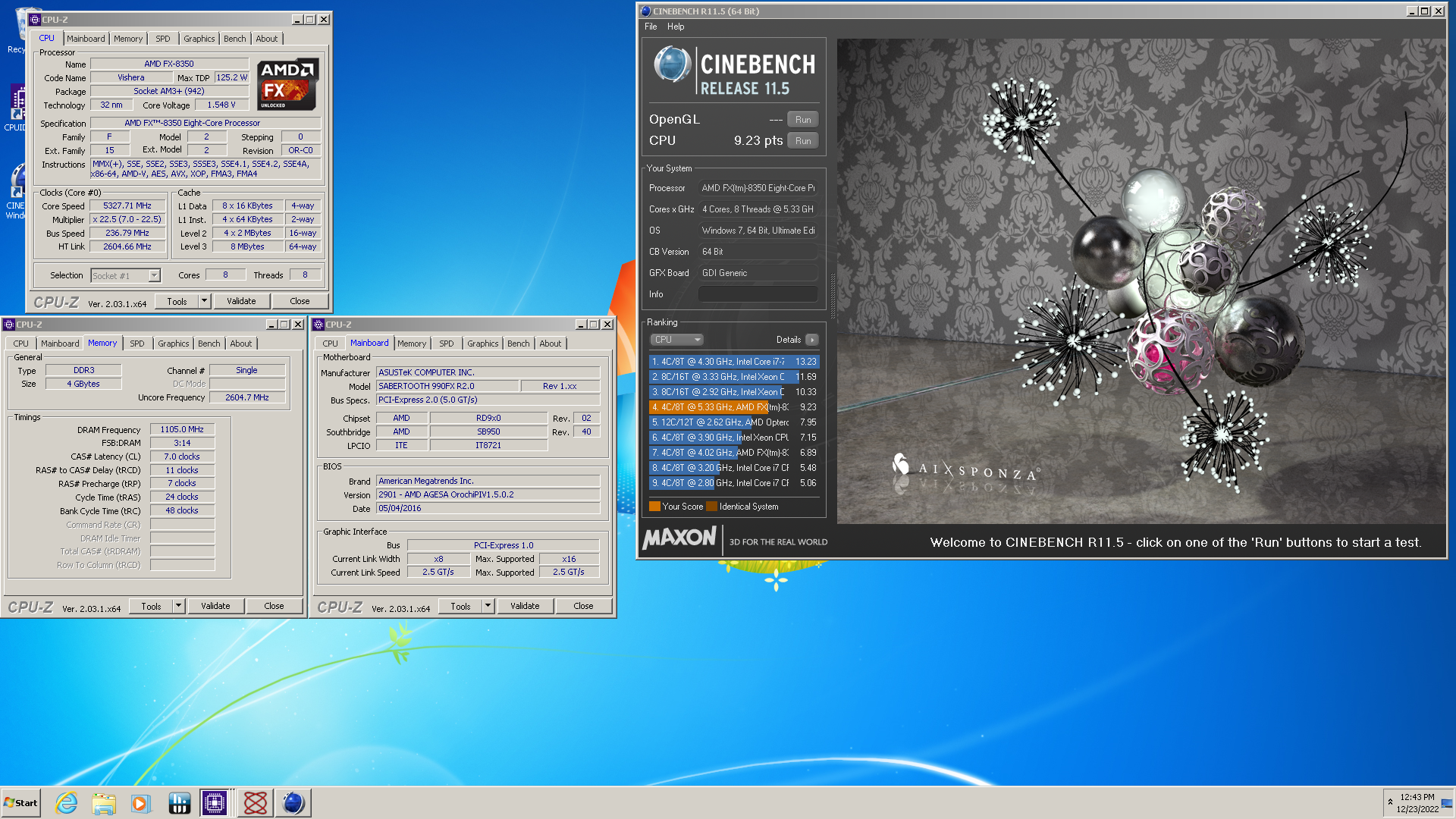Open the CPU ranking category dropdown
1456x819 pixels.
click(677, 340)
